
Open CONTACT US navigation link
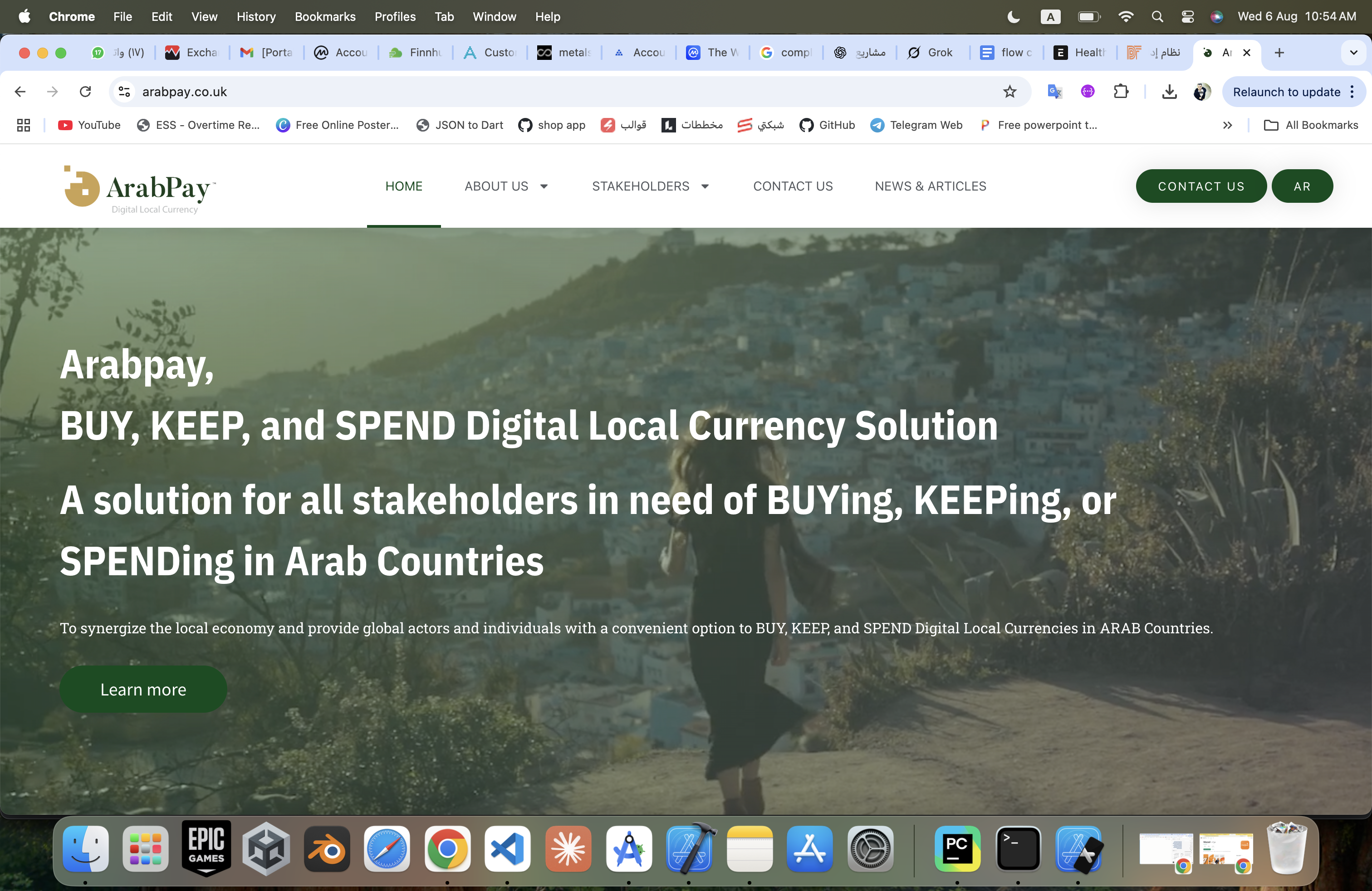793,186
